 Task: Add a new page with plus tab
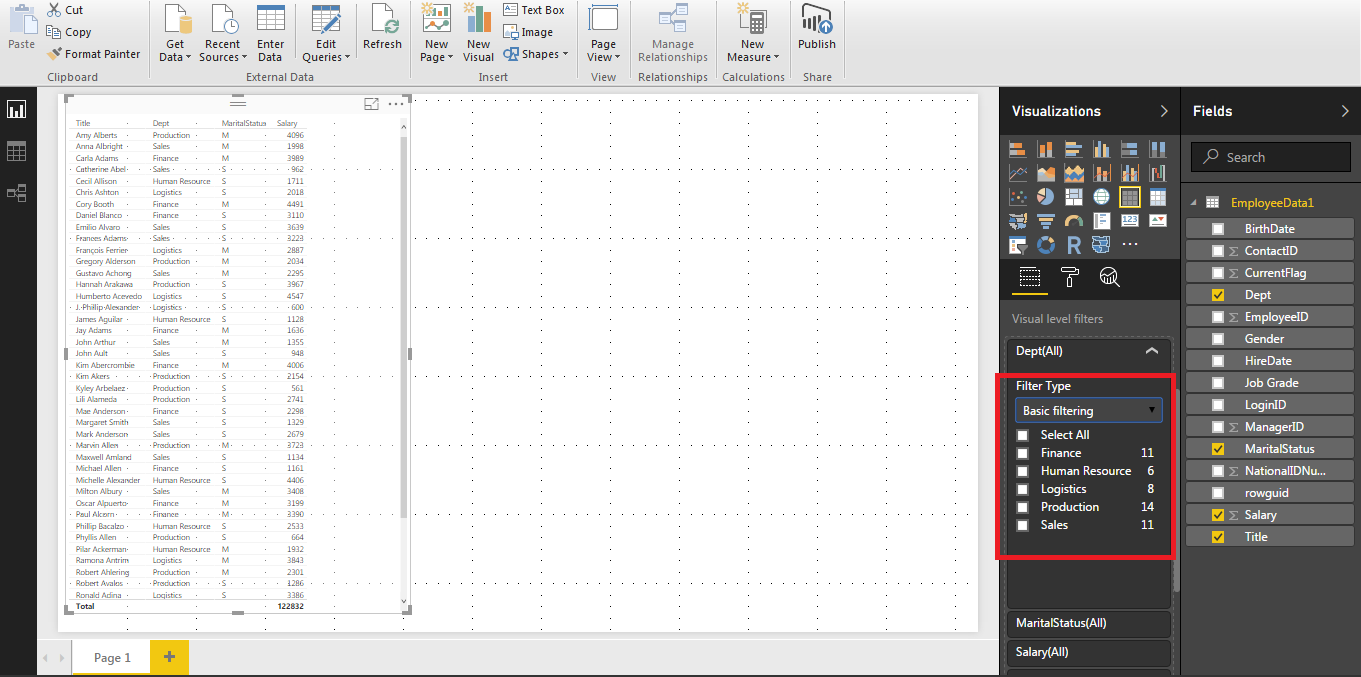pos(169,657)
